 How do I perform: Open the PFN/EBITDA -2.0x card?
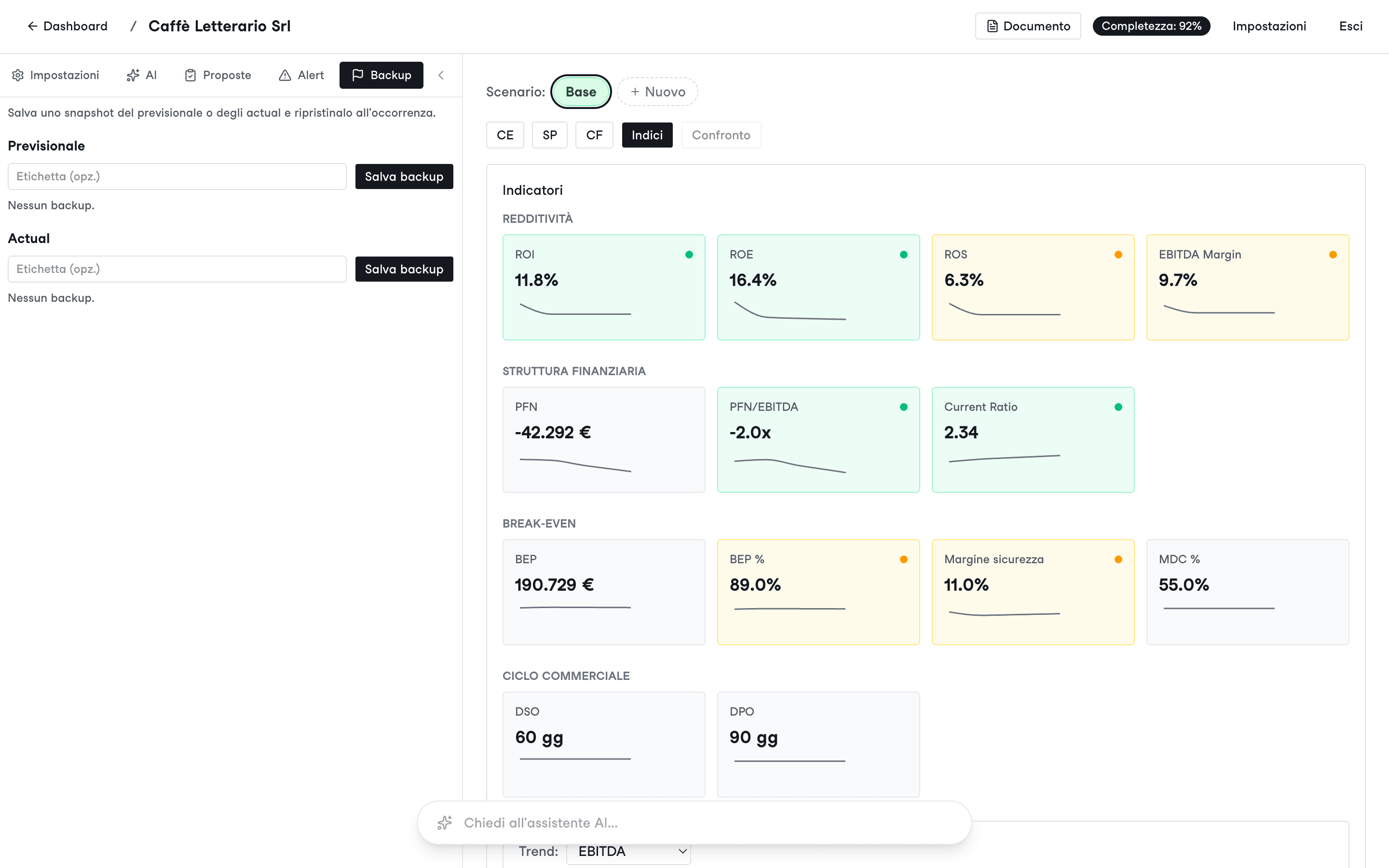click(x=818, y=440)
